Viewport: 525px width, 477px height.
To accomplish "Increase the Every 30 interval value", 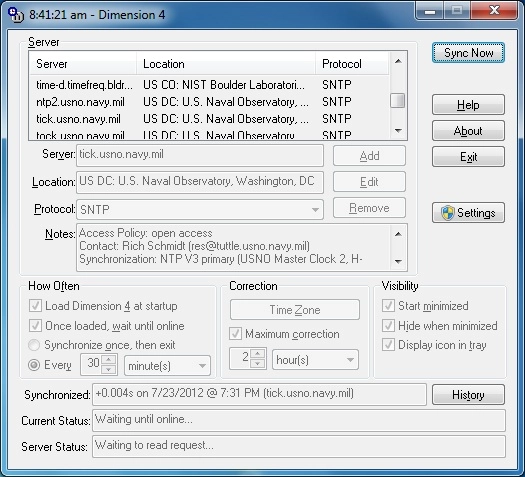I will coord(109,360).
